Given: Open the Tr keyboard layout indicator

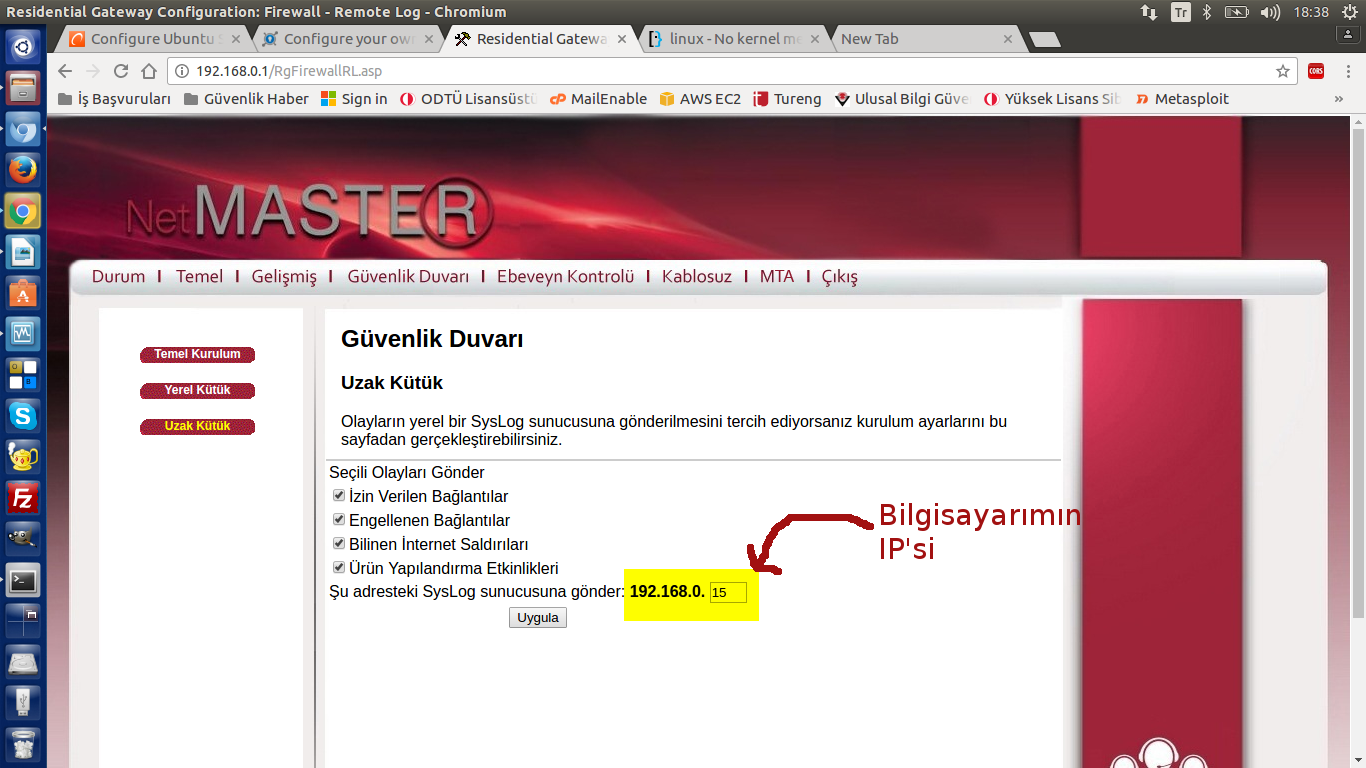Looking at the screenshot, I should [1181, 12].
